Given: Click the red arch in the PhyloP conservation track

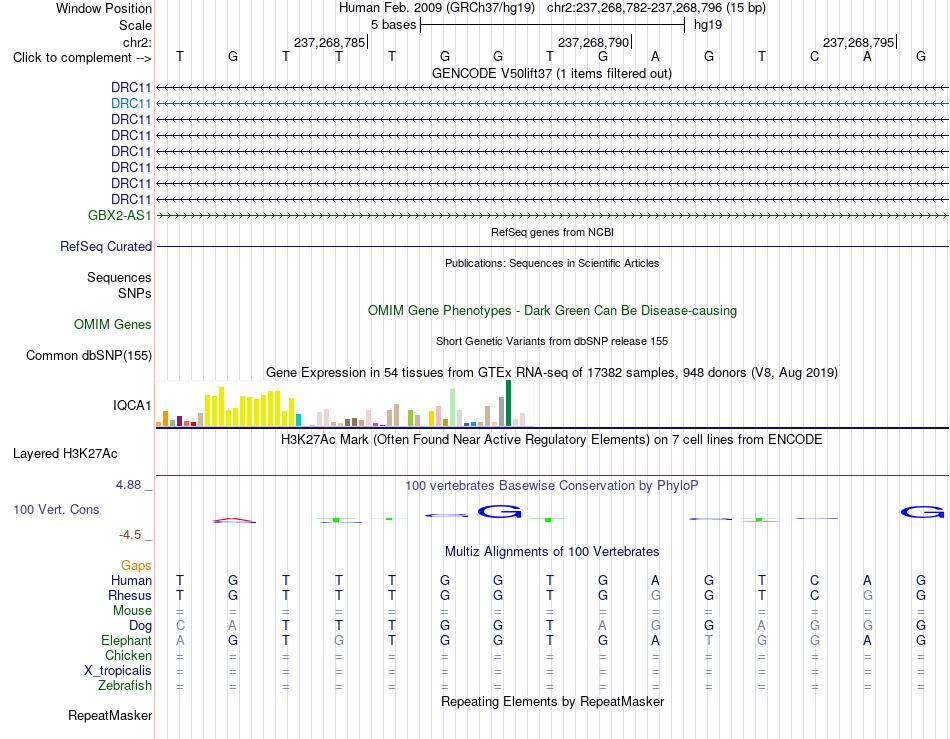Looking at the screenshot, I should click(234, 519).
